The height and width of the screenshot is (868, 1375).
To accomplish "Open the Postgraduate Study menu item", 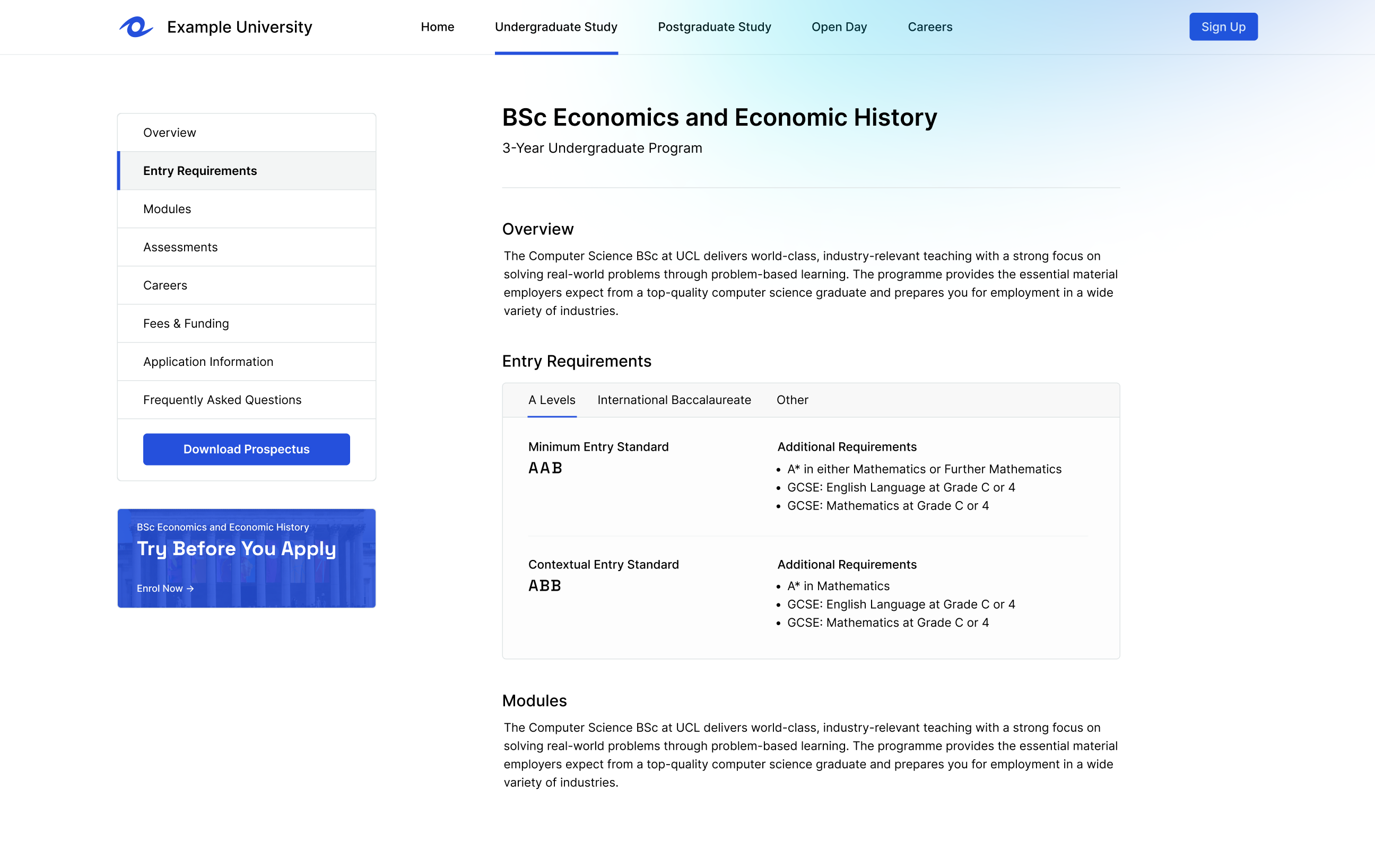I will [715, 27].
